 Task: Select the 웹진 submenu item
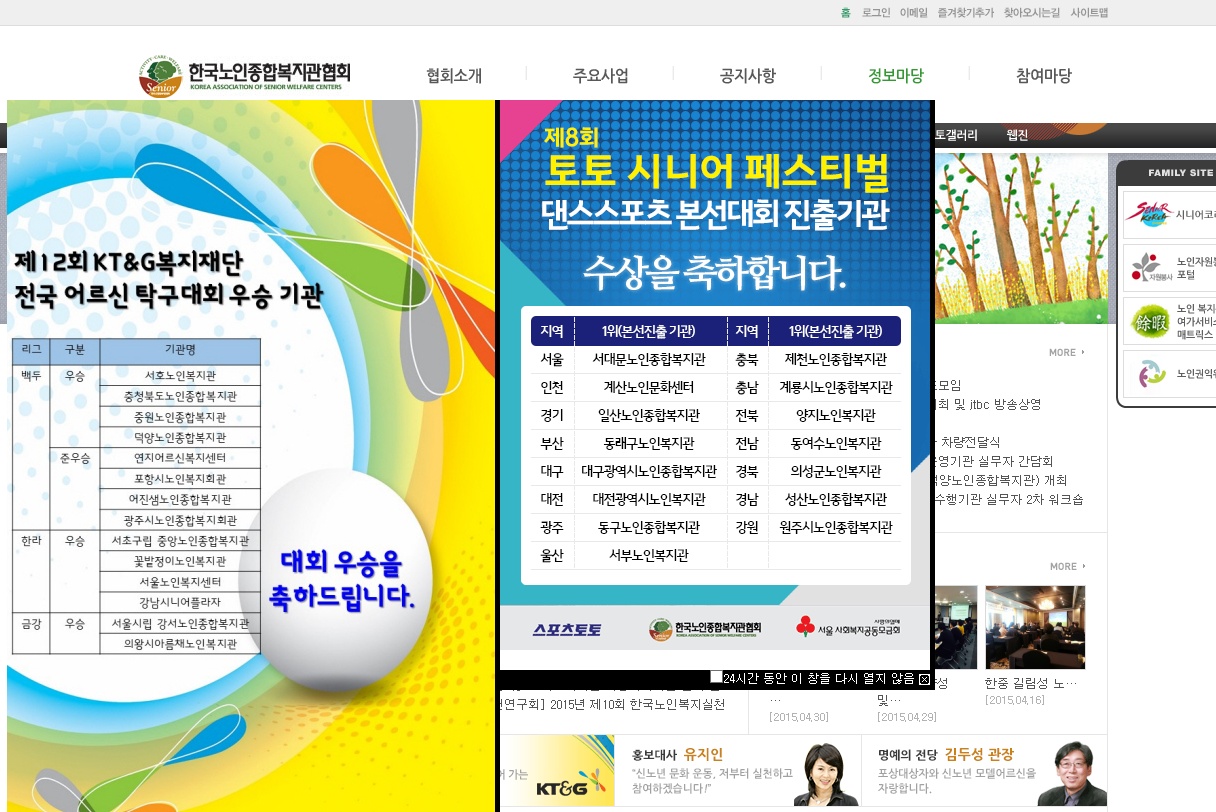pyautogui.click(x=1017, y=135)
